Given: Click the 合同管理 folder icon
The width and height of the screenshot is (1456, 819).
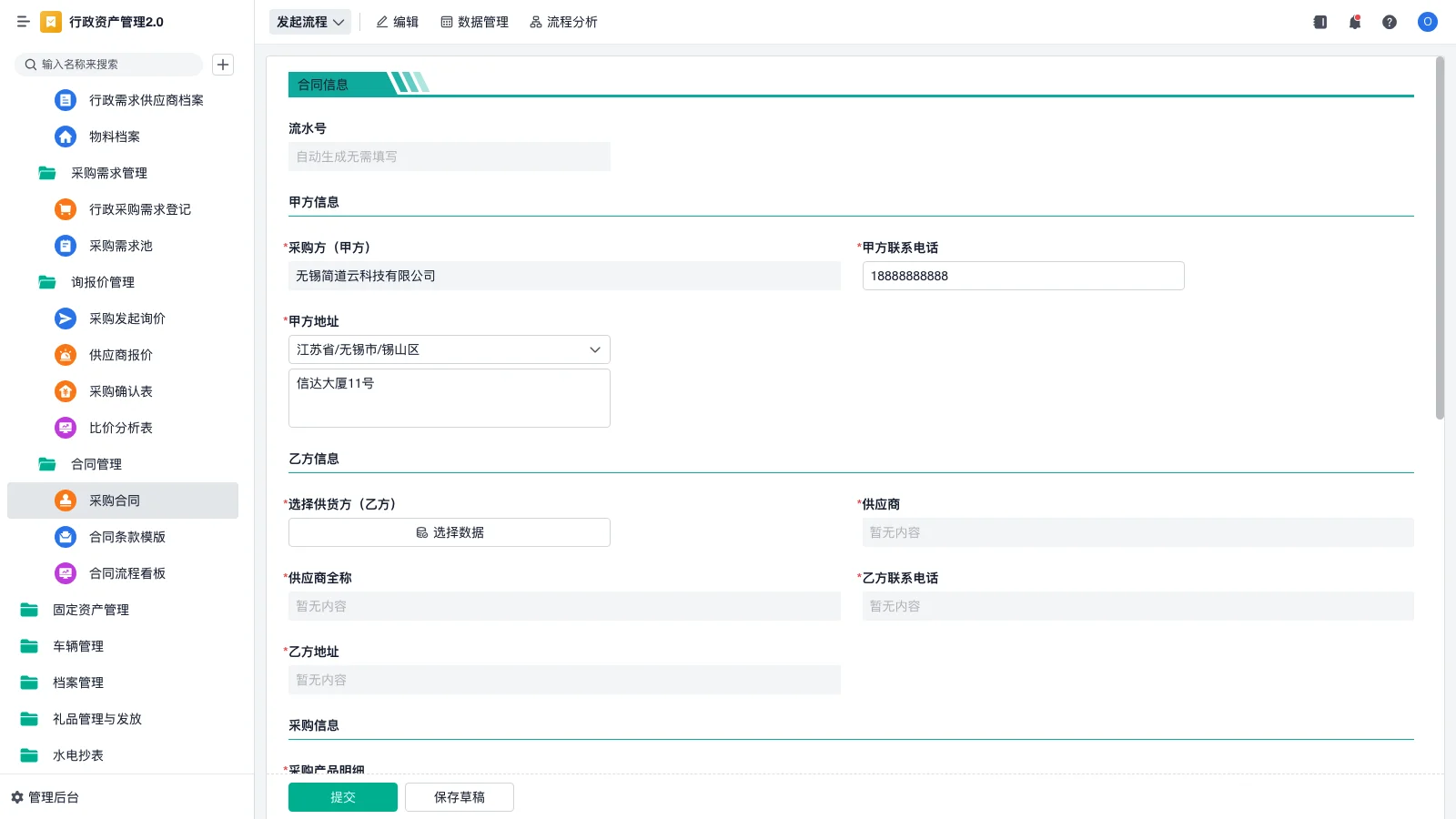Looking at the screenshot, I should point(47,464).
